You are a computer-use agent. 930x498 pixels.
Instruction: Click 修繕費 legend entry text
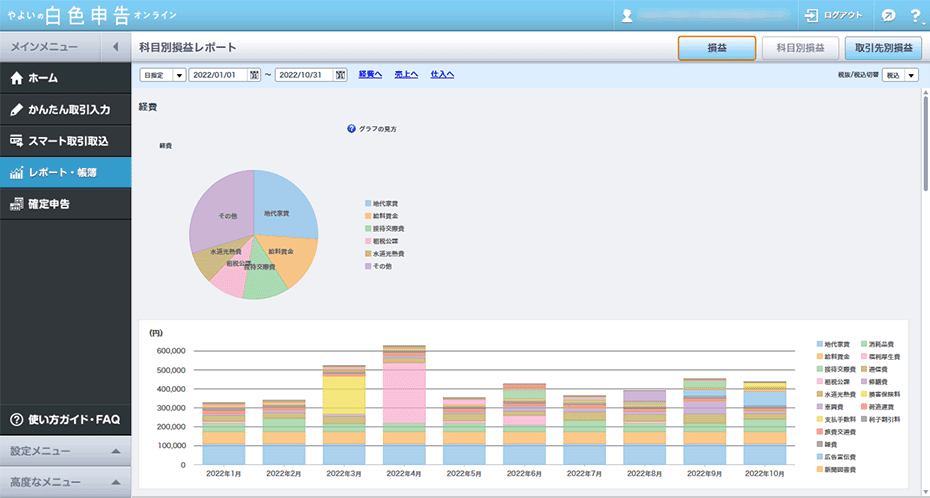(878, 382)
